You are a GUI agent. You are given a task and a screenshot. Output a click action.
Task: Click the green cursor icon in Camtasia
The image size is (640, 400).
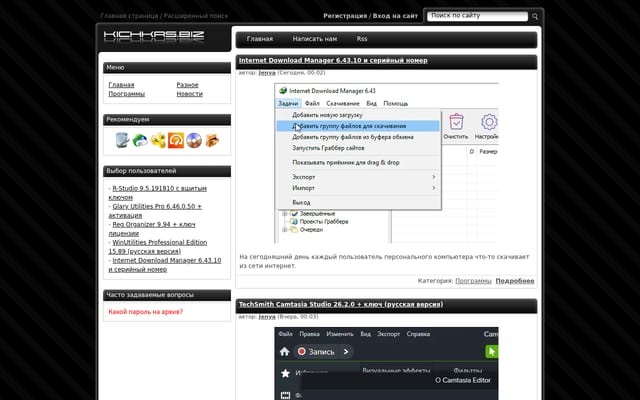[491, 351]
